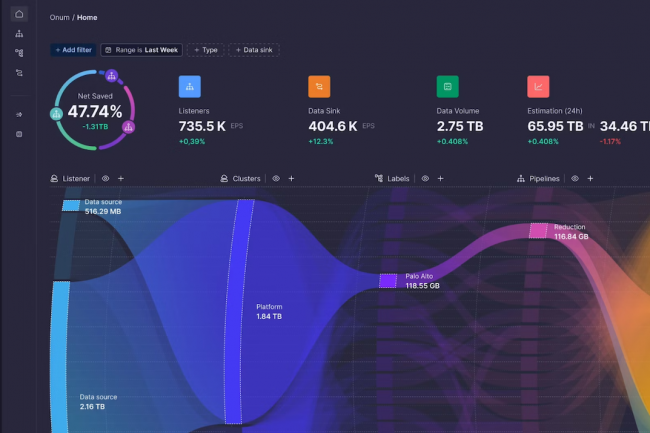Hide the Labels column with eye icon
Screen dimensions: 650x433
pyautogui.click(x=424, y=178)
